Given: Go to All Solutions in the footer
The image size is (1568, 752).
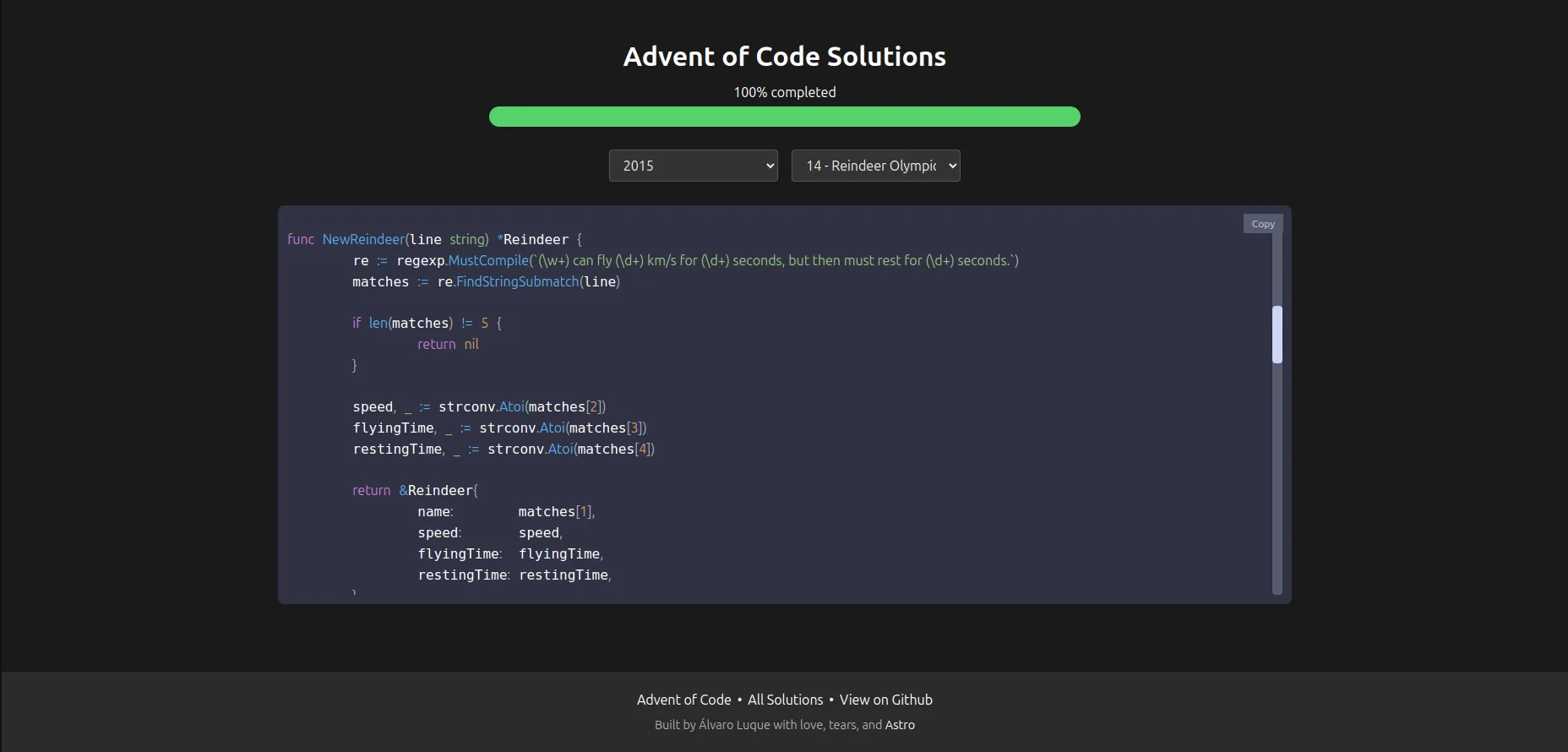Looking at the screenshot, I should (x=785, y=700).
